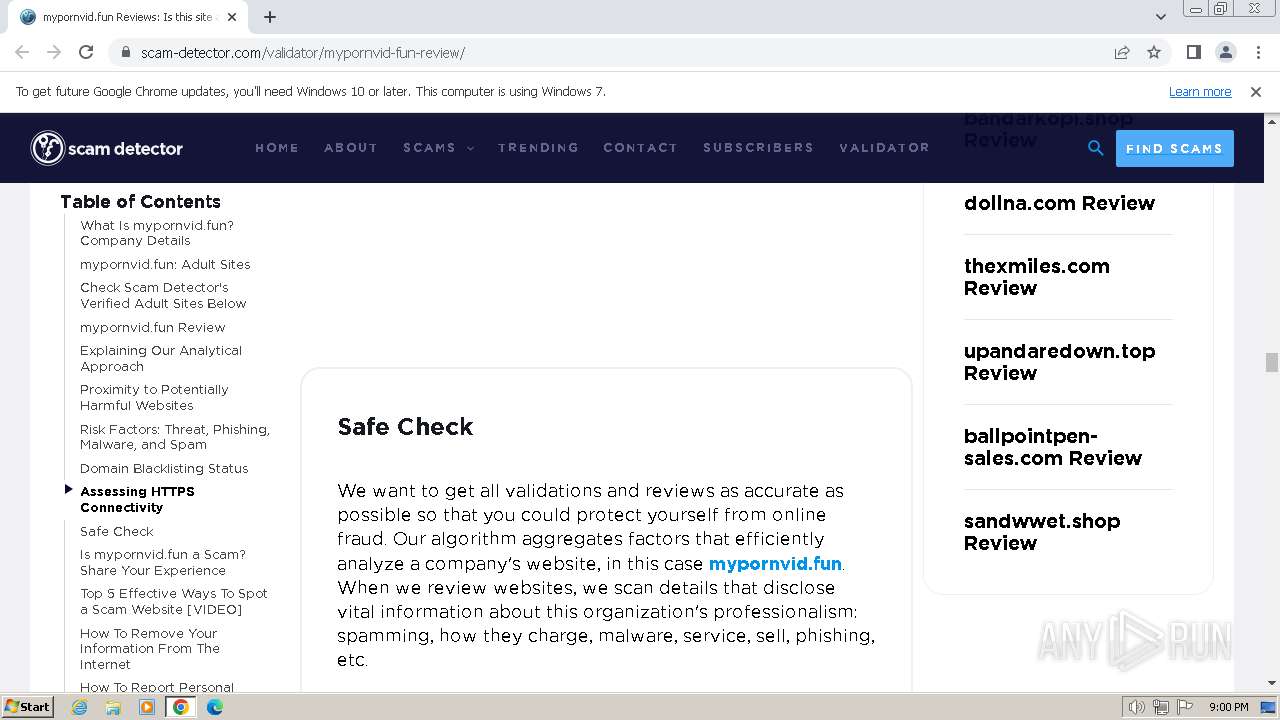
Task: Open thexmiles.com Review link
Action: [1037, 277]
